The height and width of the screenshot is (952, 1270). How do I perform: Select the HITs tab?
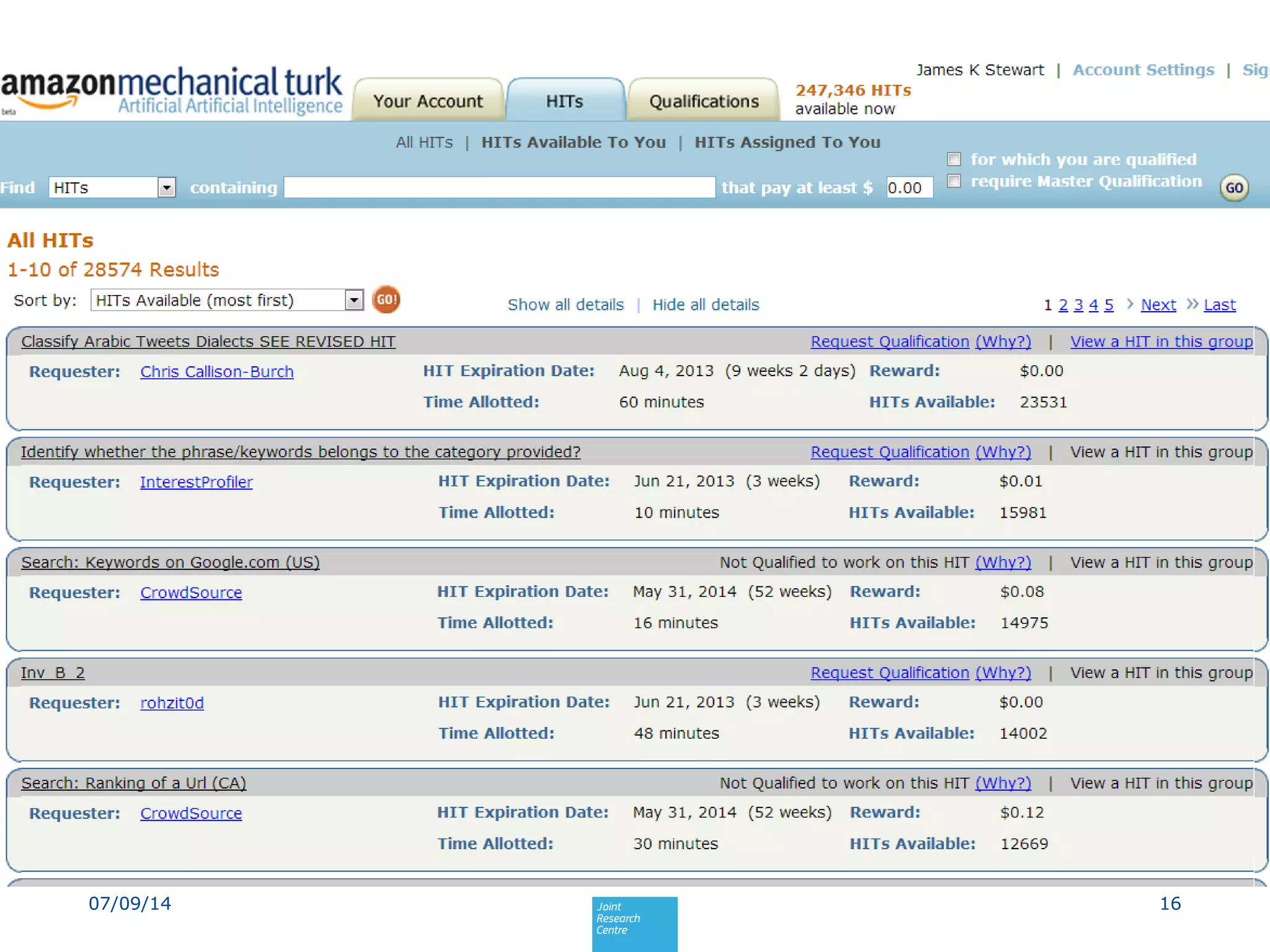[x=564, y=101]
